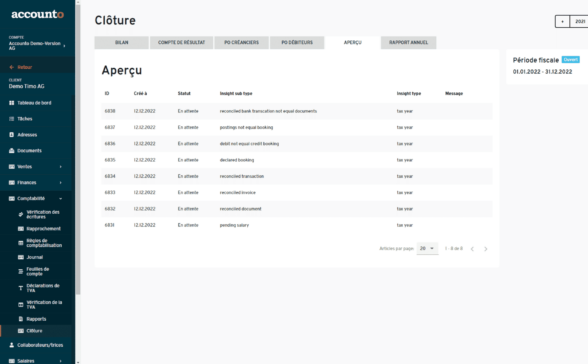Click the Vérification de la TVA icon
The image size is (588, 364).
tap(21, 304)
